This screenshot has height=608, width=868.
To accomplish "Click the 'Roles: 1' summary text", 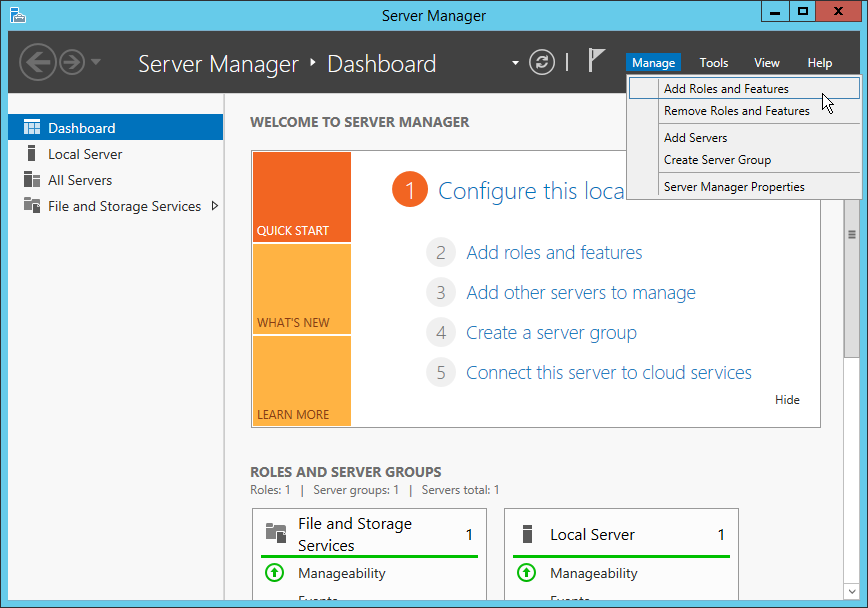I will tap(270, 490).
